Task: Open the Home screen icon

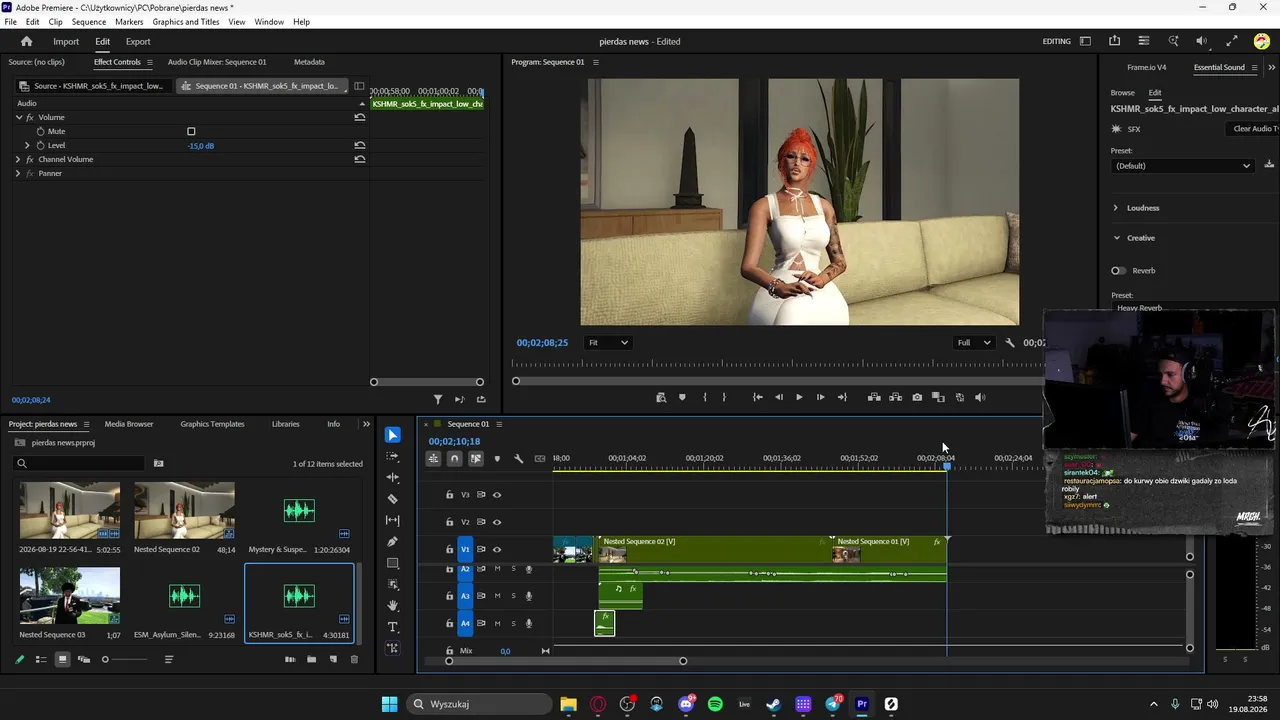Action: tap(27, 41)
